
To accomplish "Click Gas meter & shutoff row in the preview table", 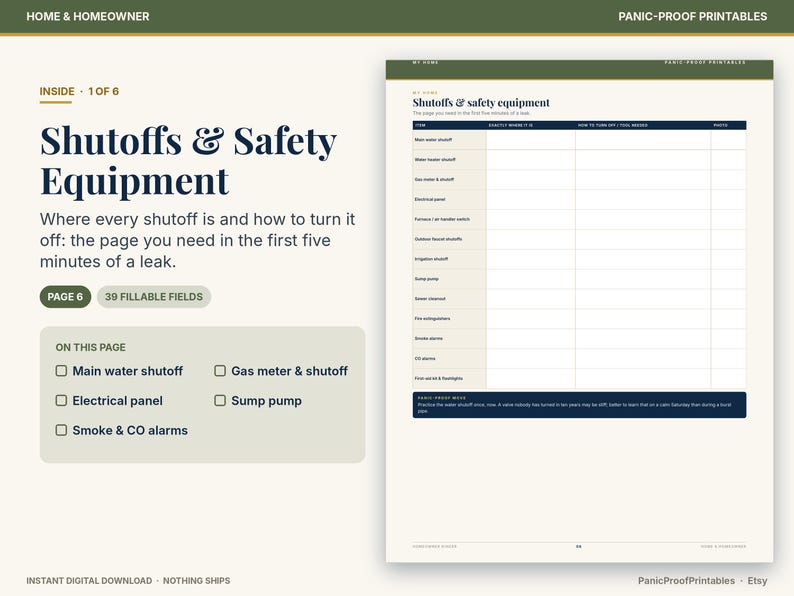I will click(x=579, y=179).
